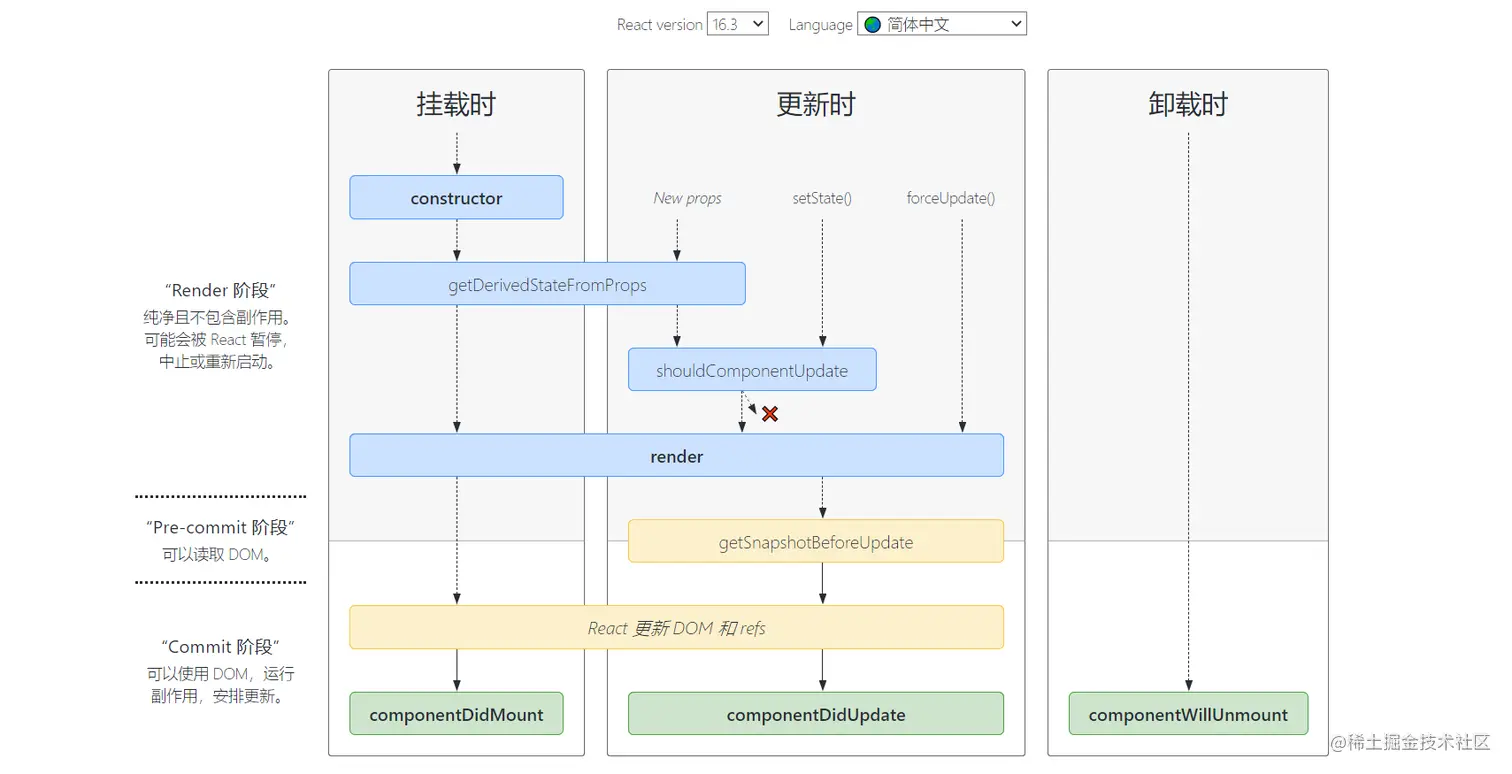Open the React version 16.3 dropdown

point(737,24)
